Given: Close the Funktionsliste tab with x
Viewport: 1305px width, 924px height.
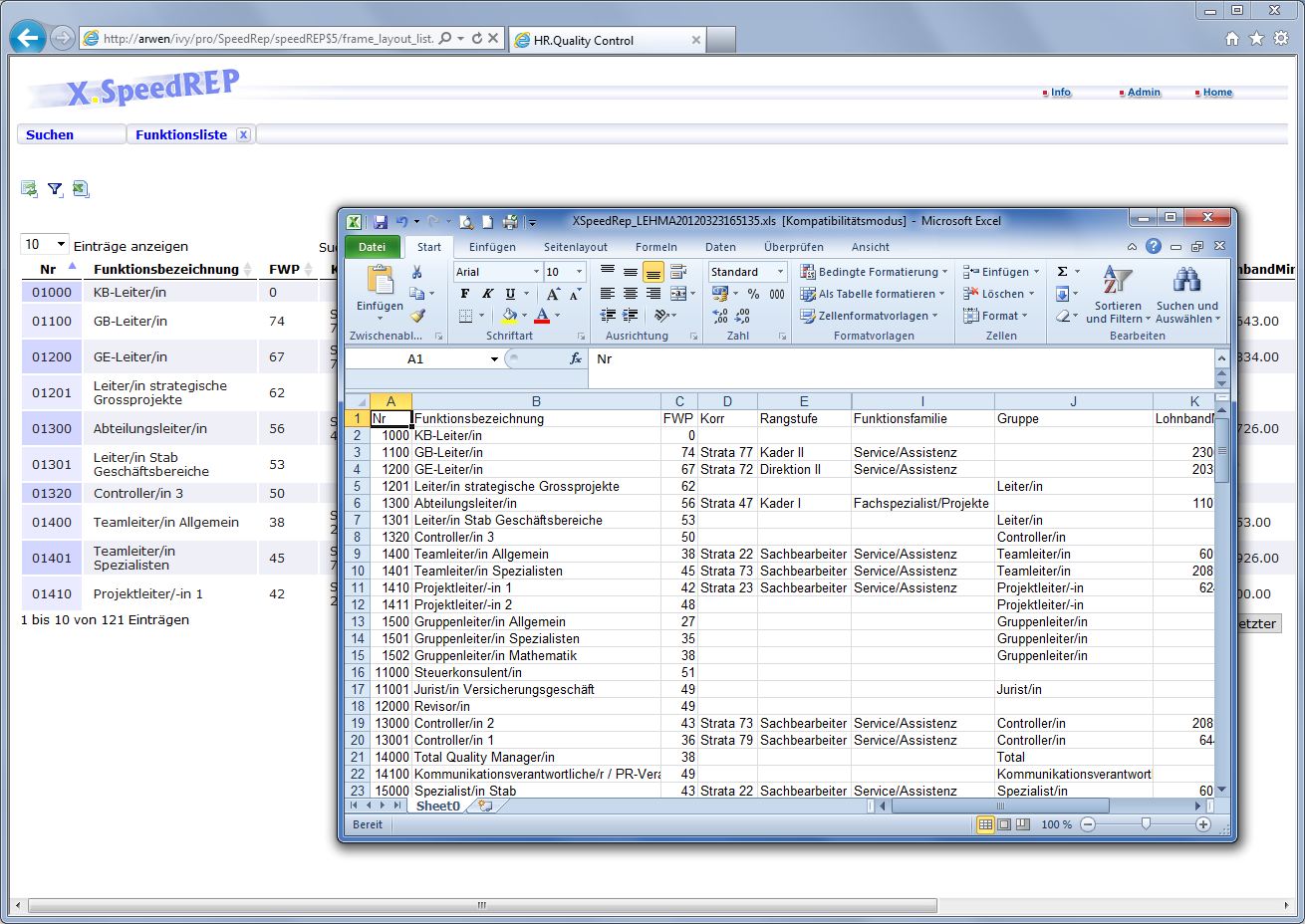Looking at the screenshot, I should click(x=243, y=134).
